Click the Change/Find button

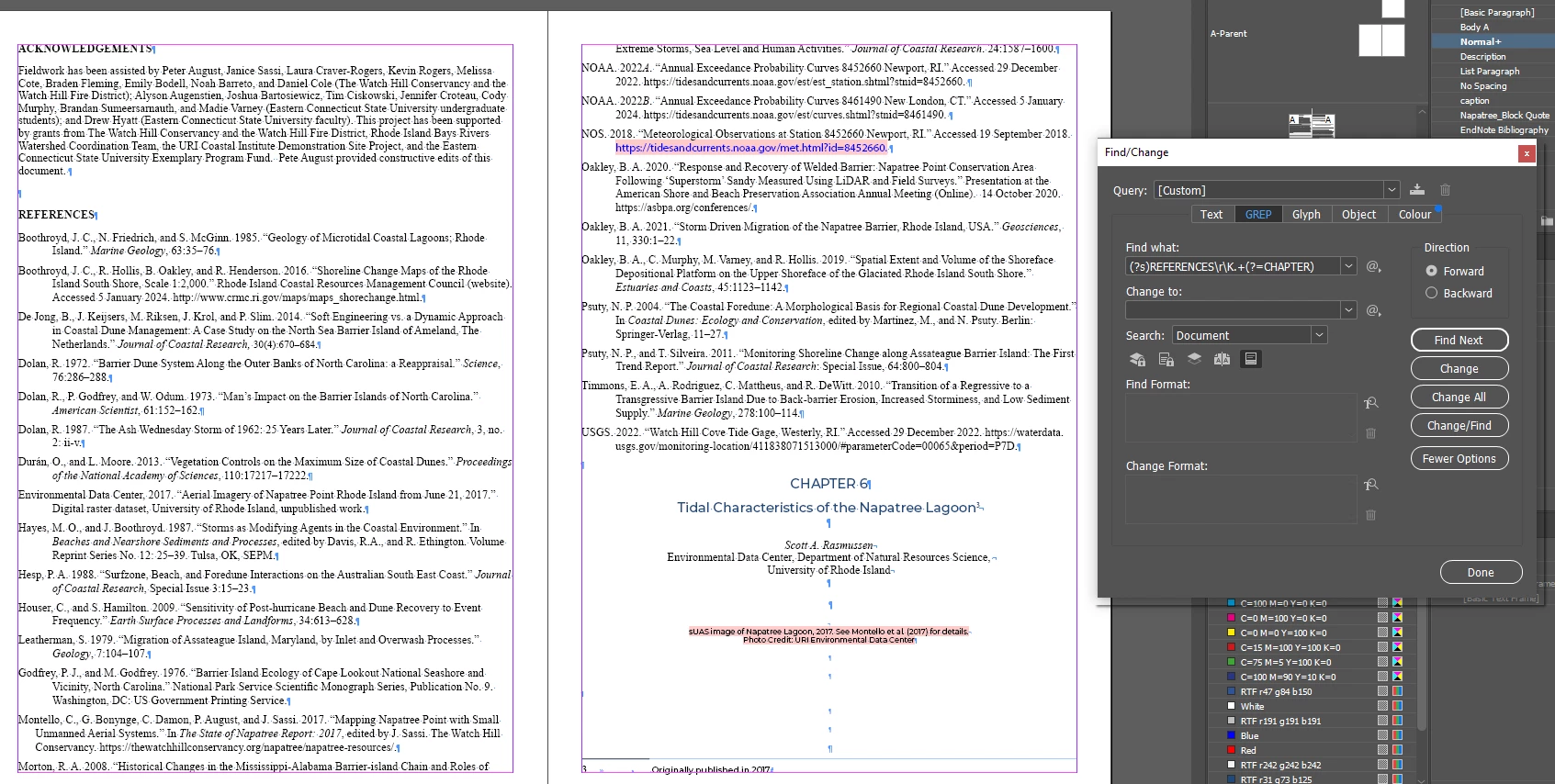click(x=1459, y=425)
